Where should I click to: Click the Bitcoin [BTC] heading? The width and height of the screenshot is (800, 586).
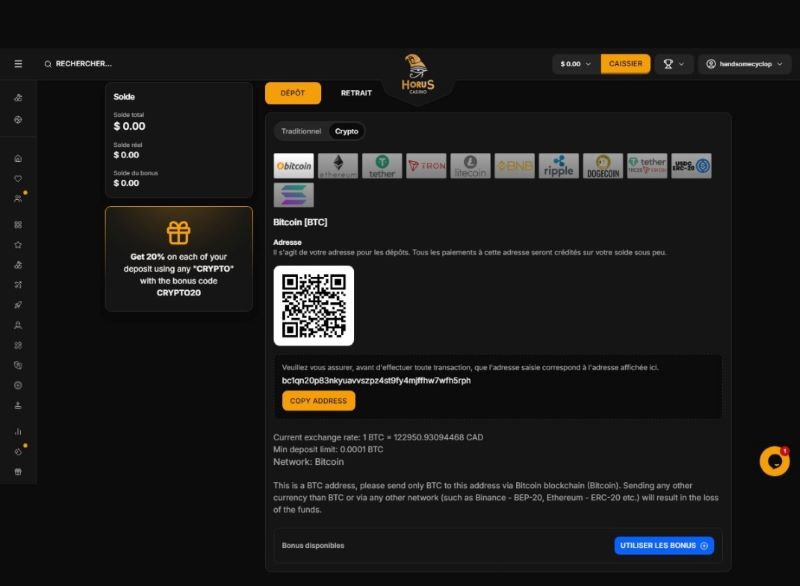point(300,222)
